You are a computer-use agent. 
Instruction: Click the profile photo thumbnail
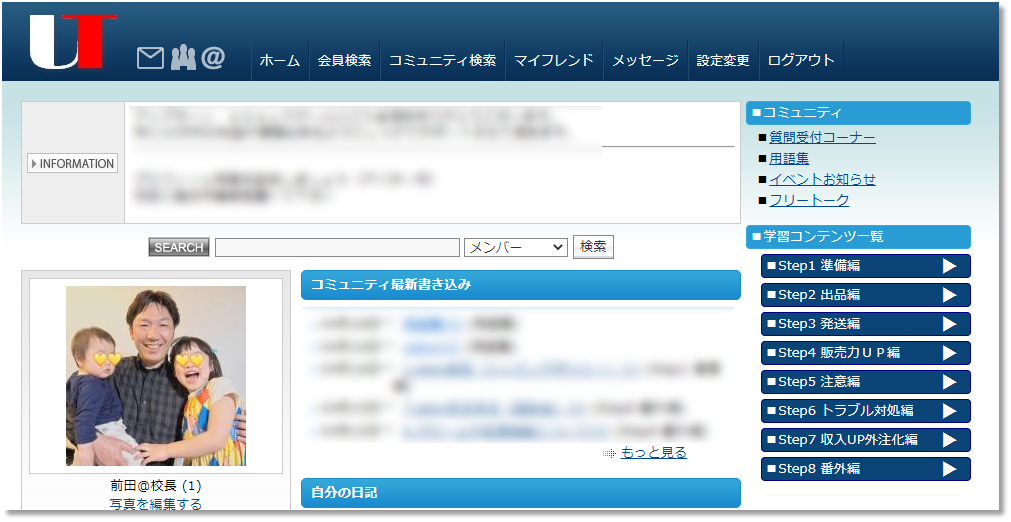tap(156, 376)
